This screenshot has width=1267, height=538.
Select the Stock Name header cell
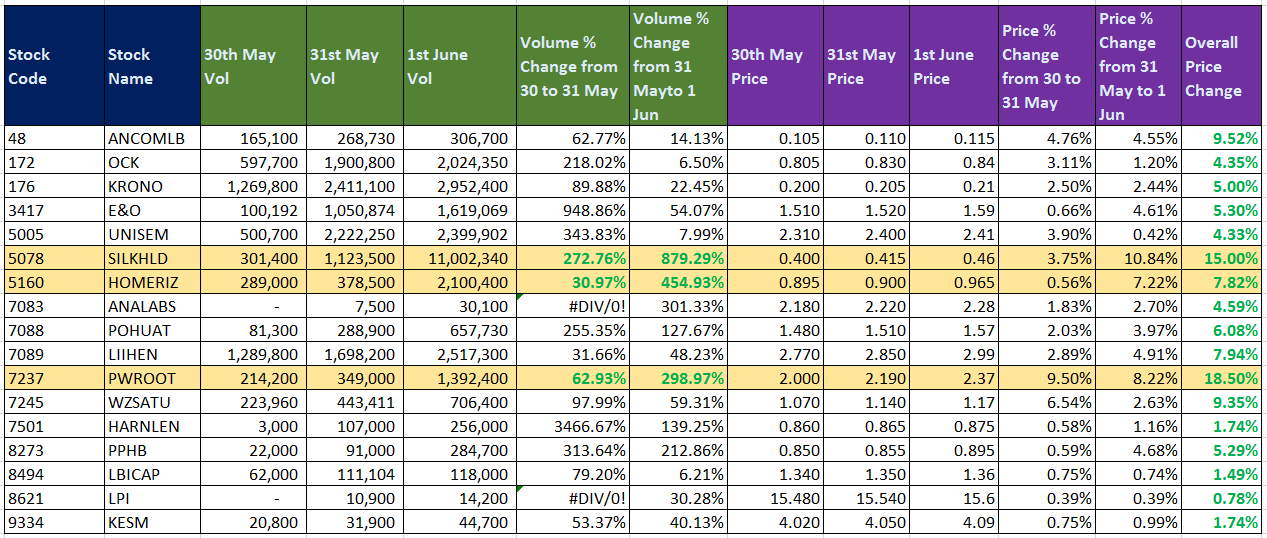(x=152, y=67)
